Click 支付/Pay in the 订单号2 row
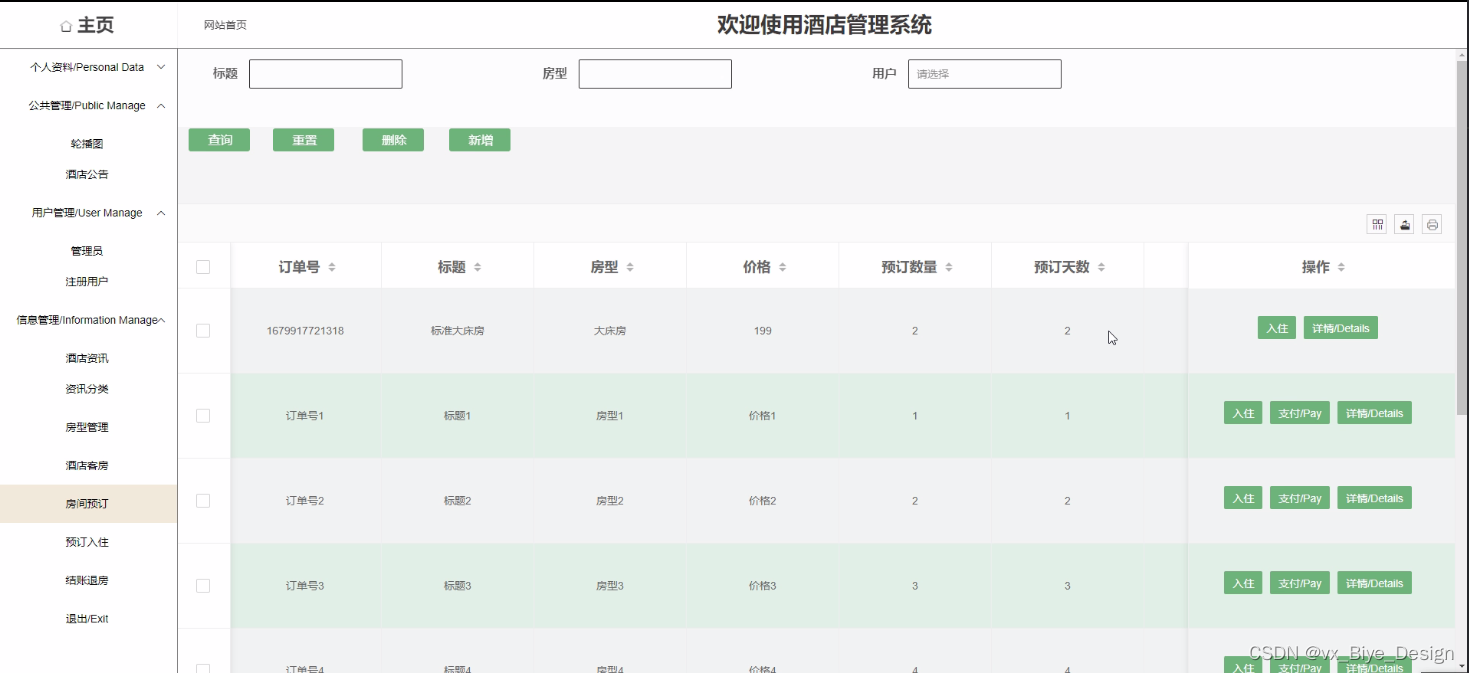Screen dimensions: 1469x673 1300,498
